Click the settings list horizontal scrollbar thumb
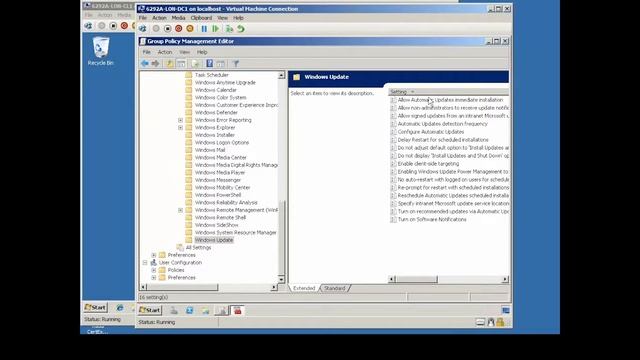Viewport: 640px width, 360px height. [x=416, y=279]
